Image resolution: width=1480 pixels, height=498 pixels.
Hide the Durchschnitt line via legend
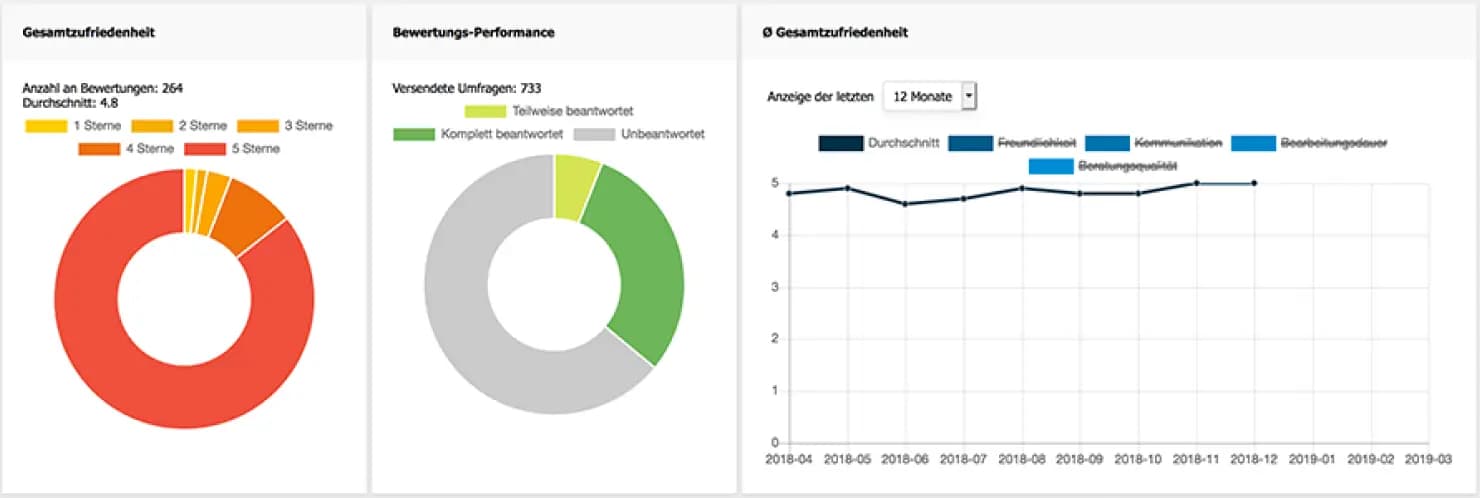click(x=878, y=143)
